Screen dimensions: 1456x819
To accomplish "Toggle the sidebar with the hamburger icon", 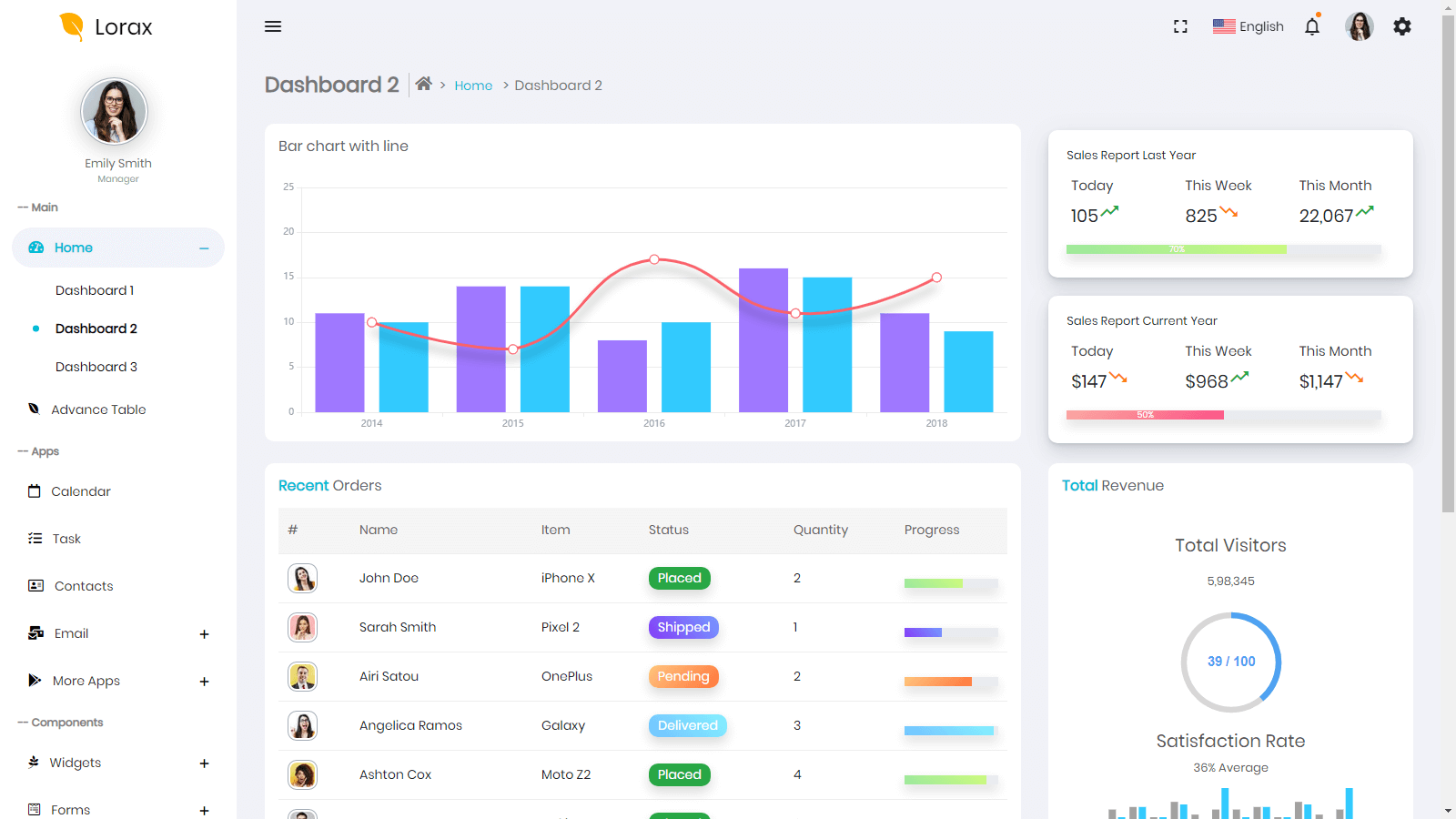I will 272,26.
